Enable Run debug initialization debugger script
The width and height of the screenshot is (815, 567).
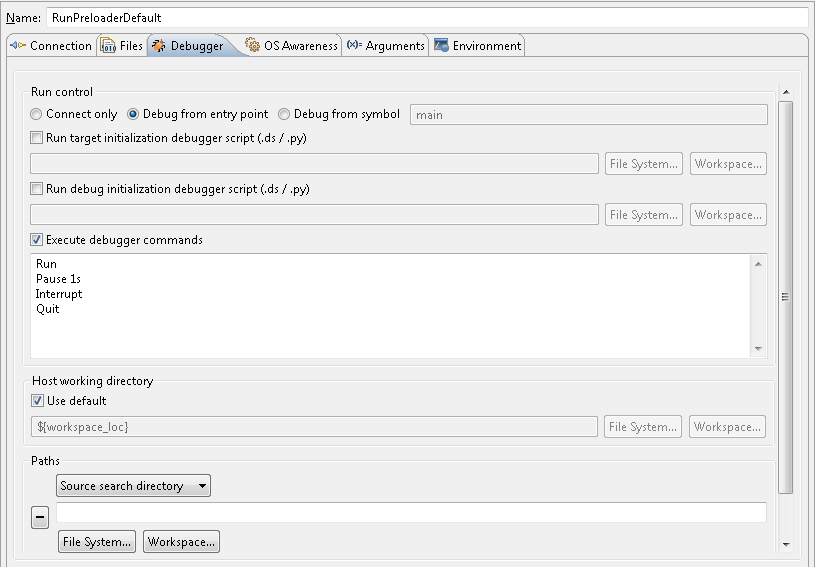(x=36, y=189)
